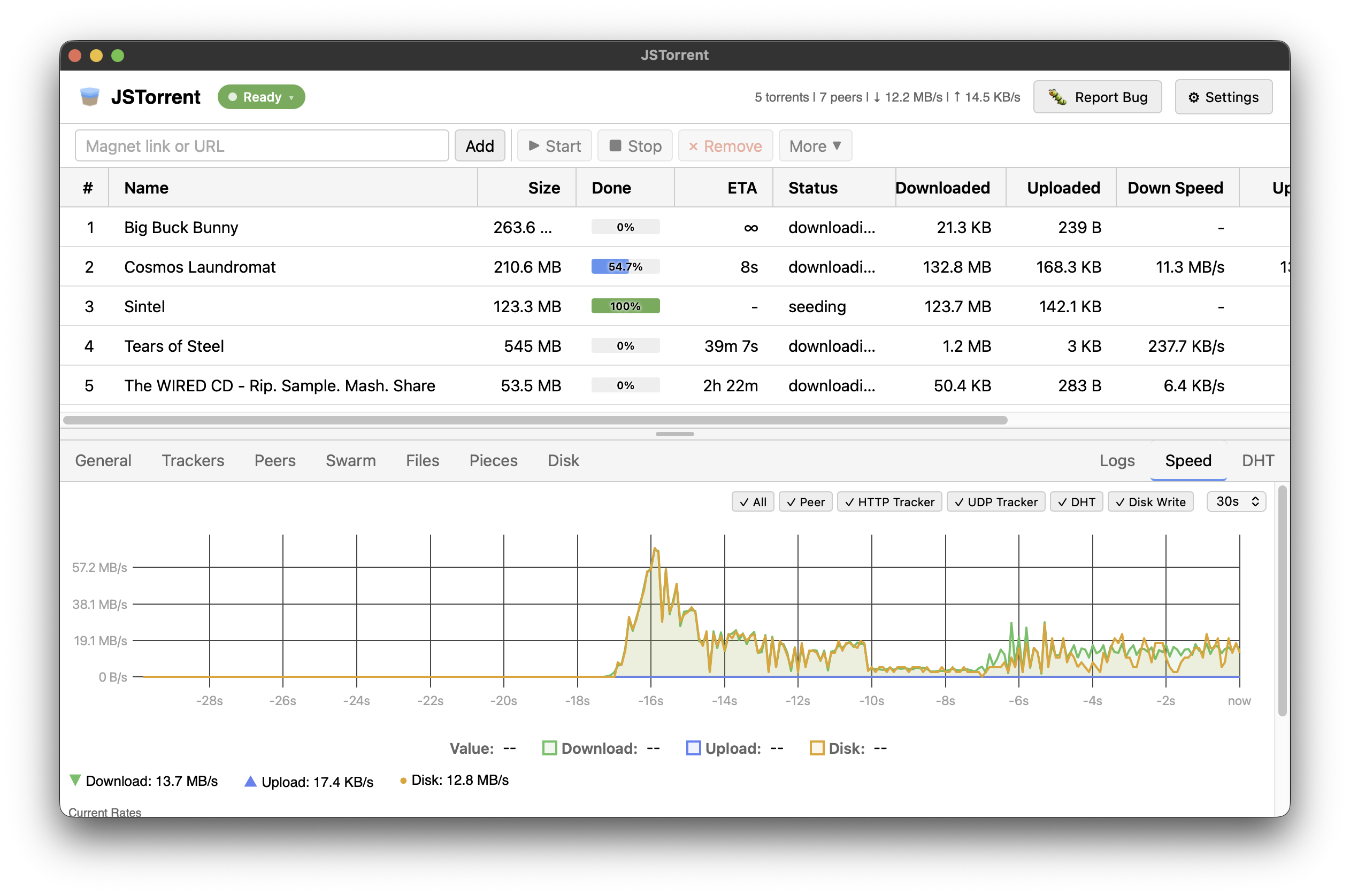Click the Add button
The image size is (1350, 896).
click(480, 146)
